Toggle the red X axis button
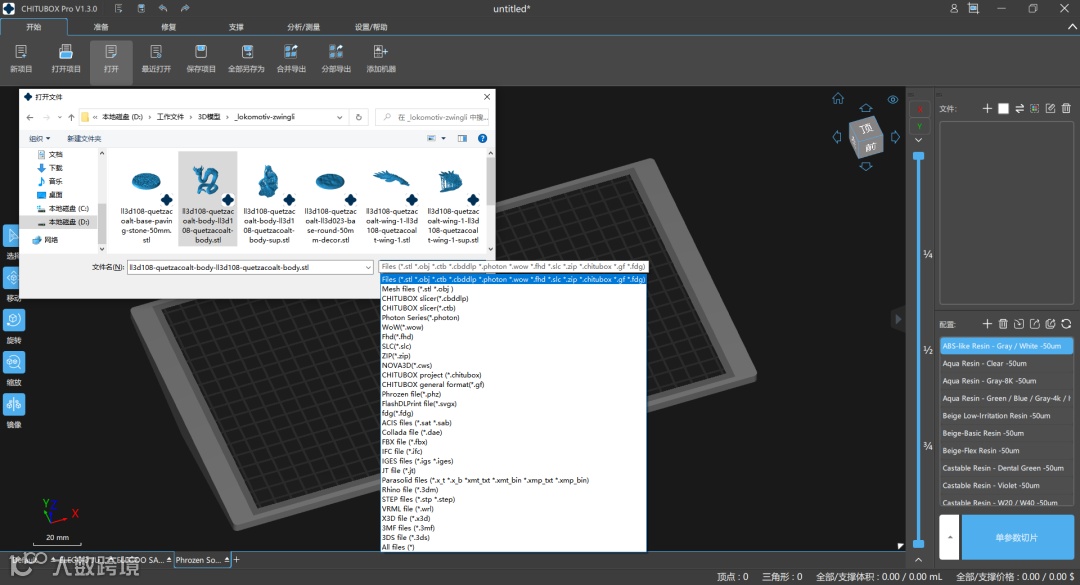1080x585 pixels. click(x=919, y=108)
